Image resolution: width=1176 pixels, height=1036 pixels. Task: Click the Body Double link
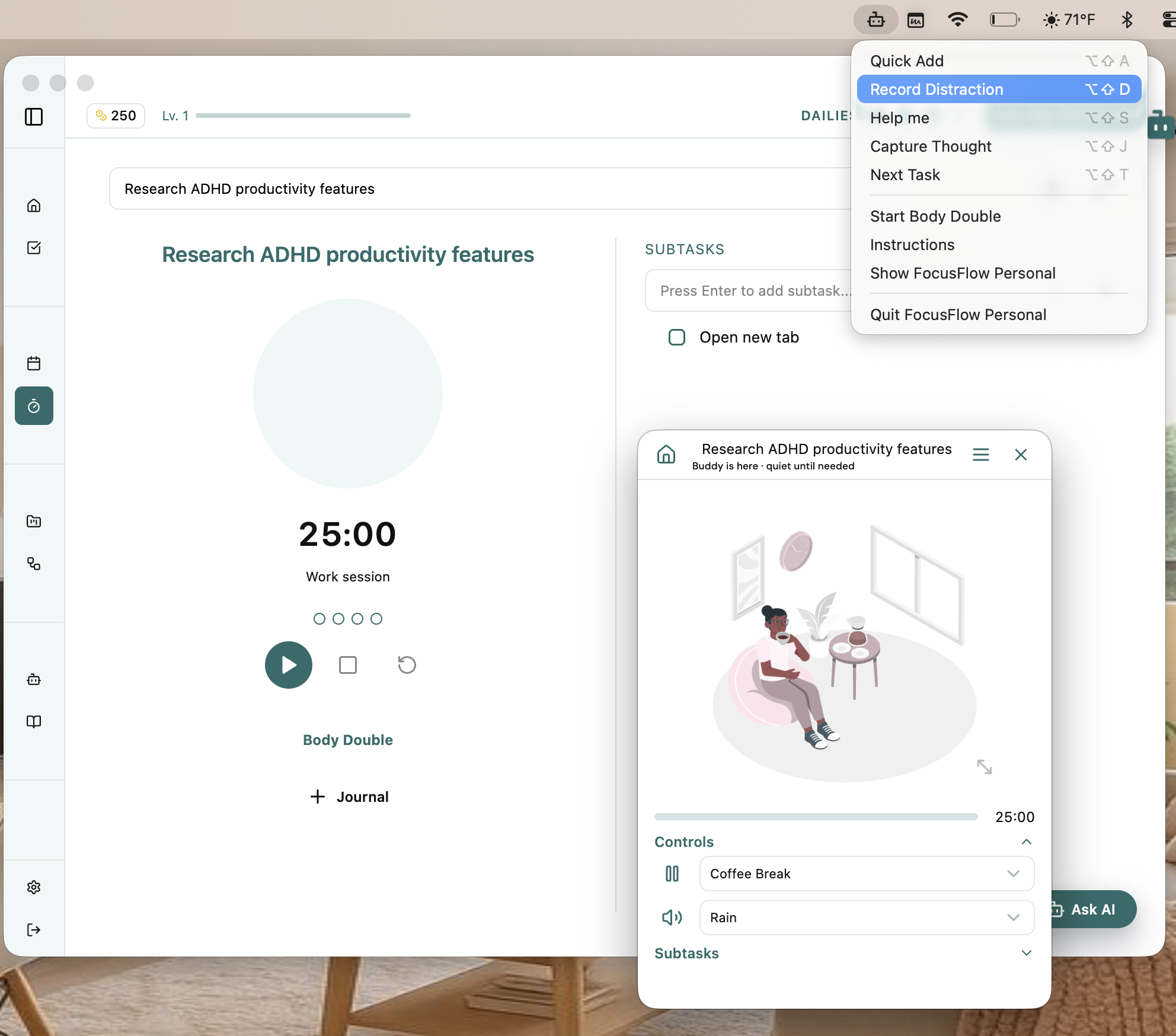tap(348, 740)
